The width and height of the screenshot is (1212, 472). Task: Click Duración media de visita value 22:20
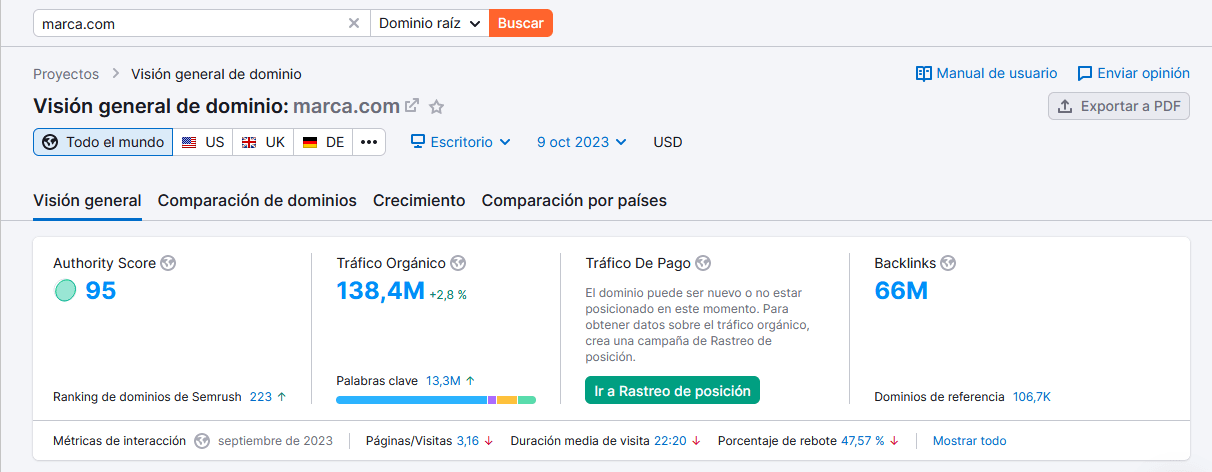pos(670,441)
